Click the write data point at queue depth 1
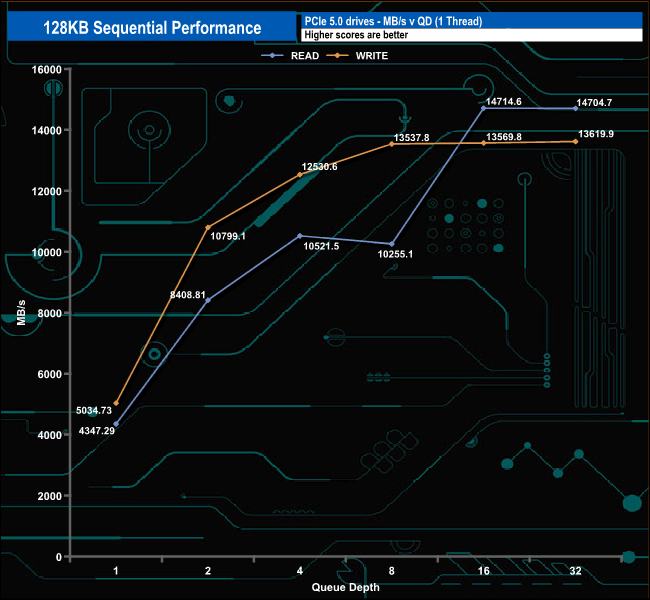Image resolution: width=650 pixels, height=600 pixels. pos(116,403)
